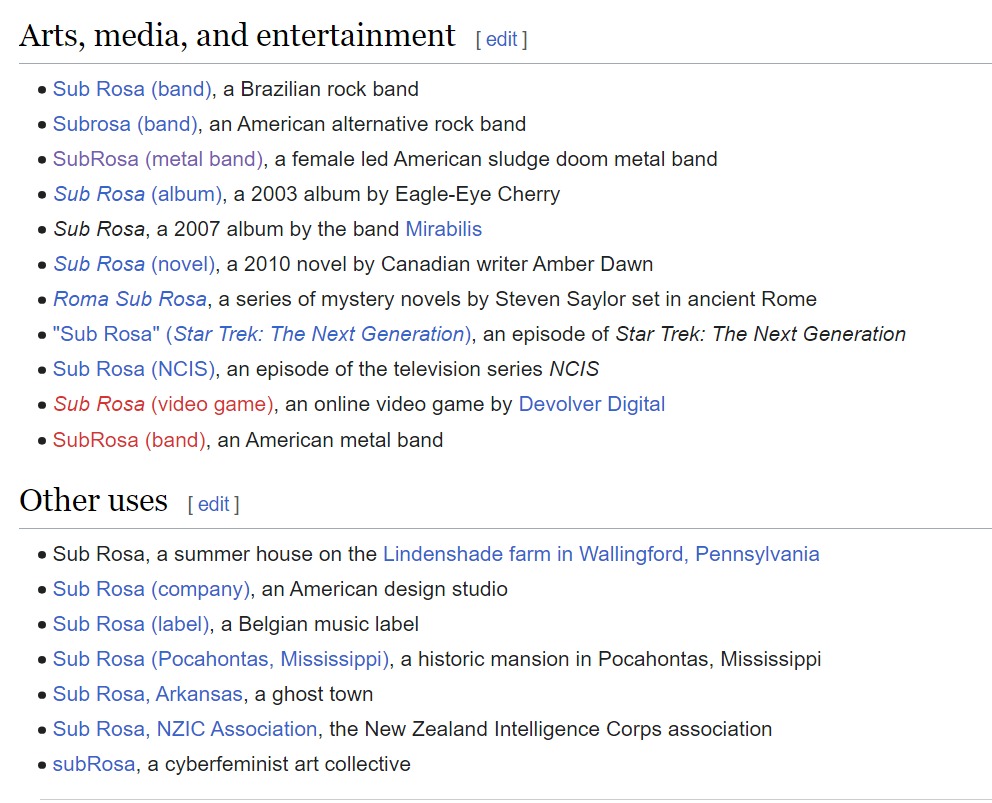Open Sub Rosa (NCIS) link
Viewport: 992px width, 803px height.
pyautogui.click(x=133, y=369)
